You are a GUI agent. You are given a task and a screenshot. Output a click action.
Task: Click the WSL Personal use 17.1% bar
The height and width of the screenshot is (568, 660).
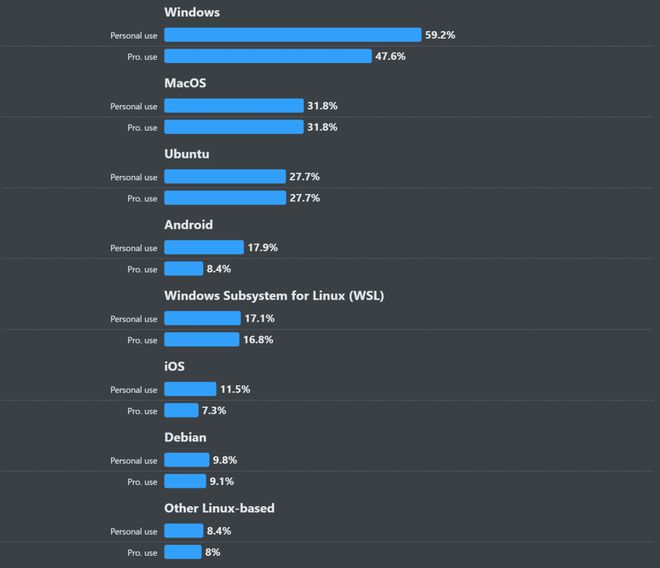click(202, 318)
